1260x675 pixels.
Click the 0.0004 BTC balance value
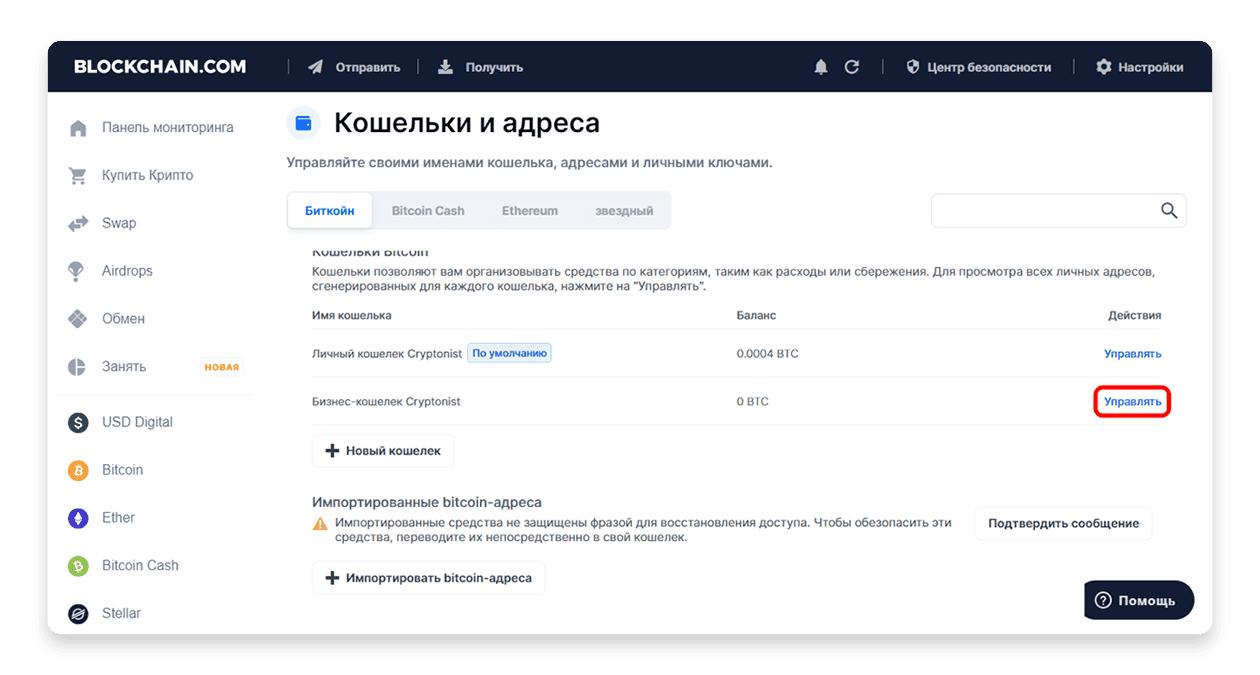tap(768, 354)
